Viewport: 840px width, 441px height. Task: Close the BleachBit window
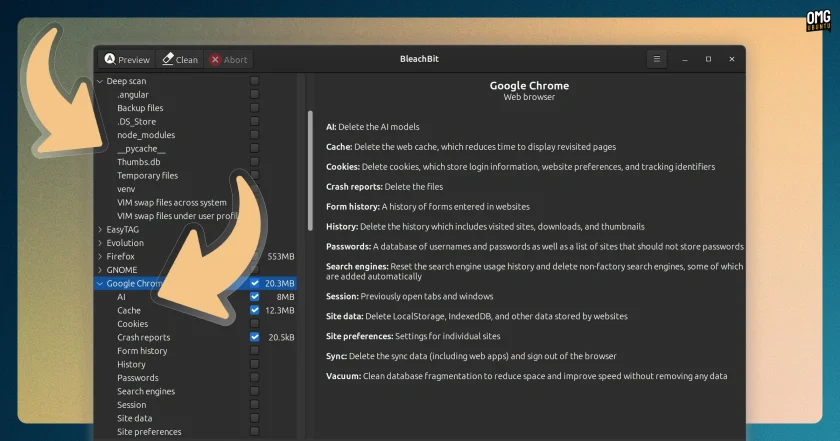[x=732, y=59]
